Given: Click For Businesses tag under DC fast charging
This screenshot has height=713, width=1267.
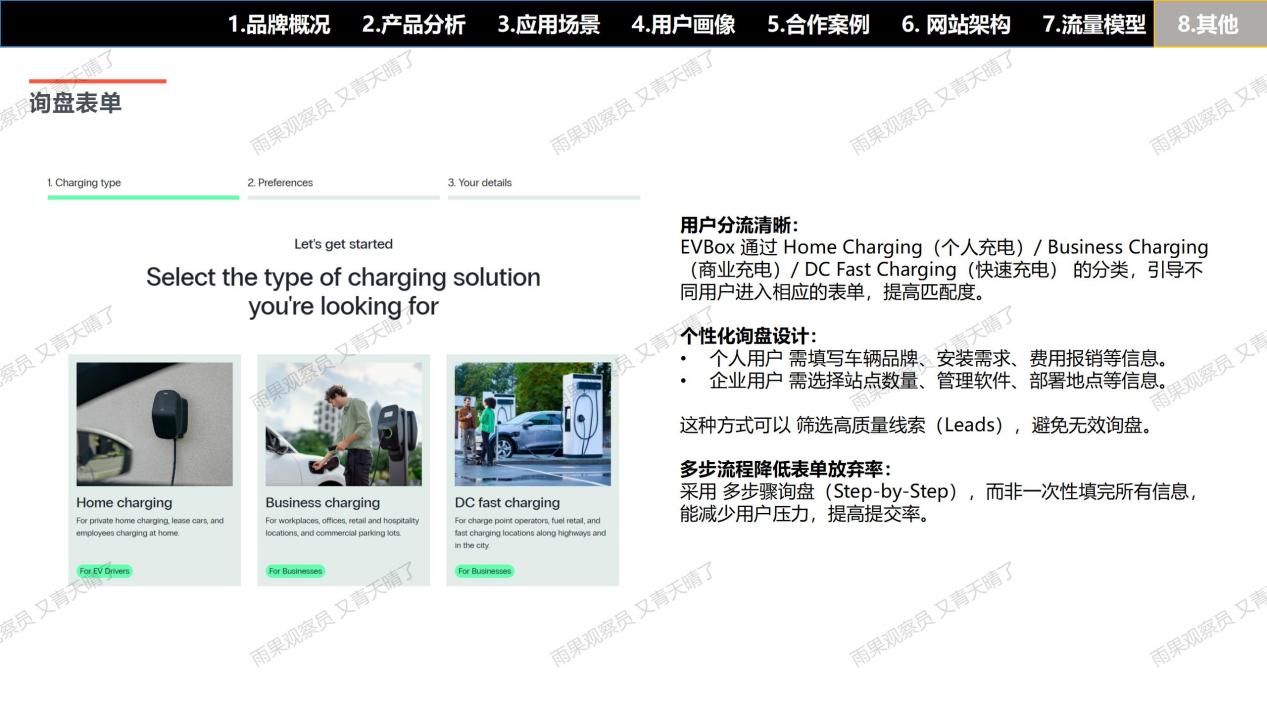Looking at the screenshot, I should 484,571.
